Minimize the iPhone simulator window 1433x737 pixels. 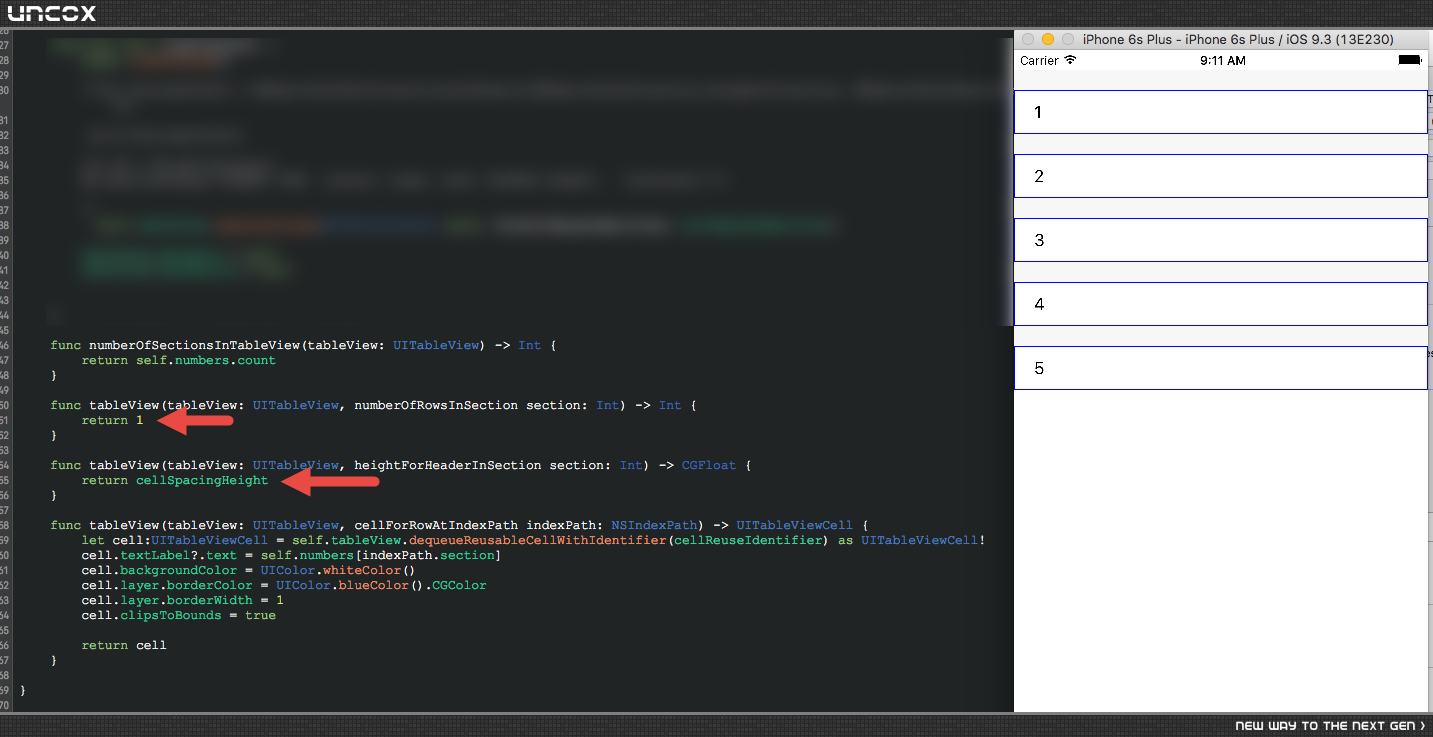1047,39
